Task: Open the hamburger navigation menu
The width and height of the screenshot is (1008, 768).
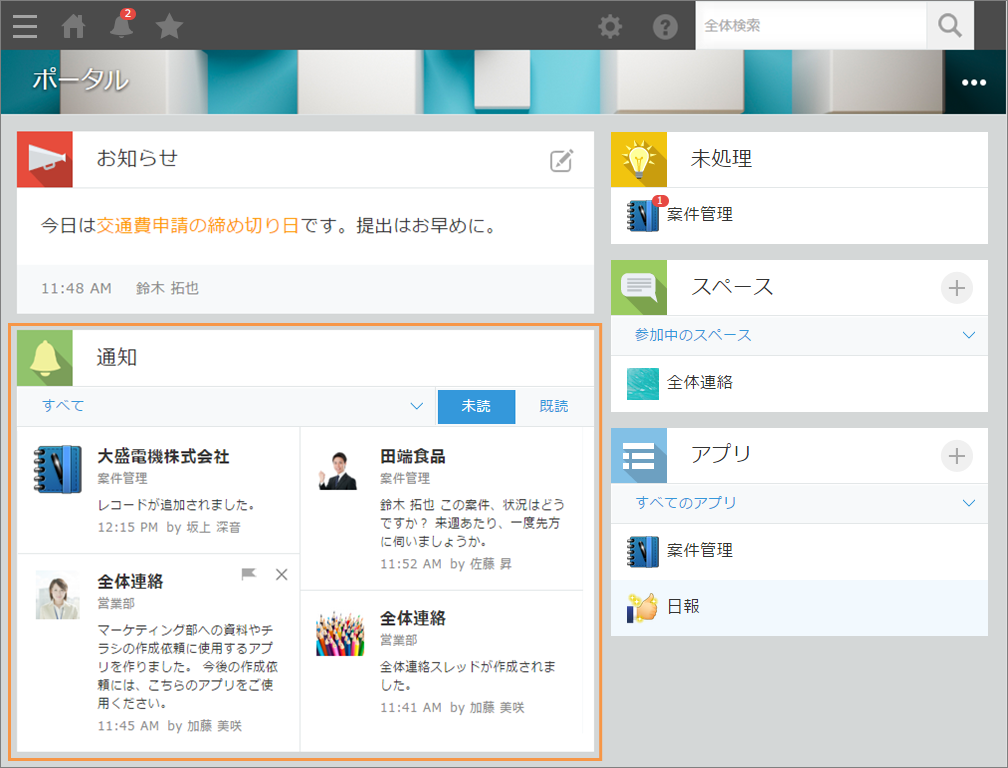Action: click(24, 26)
